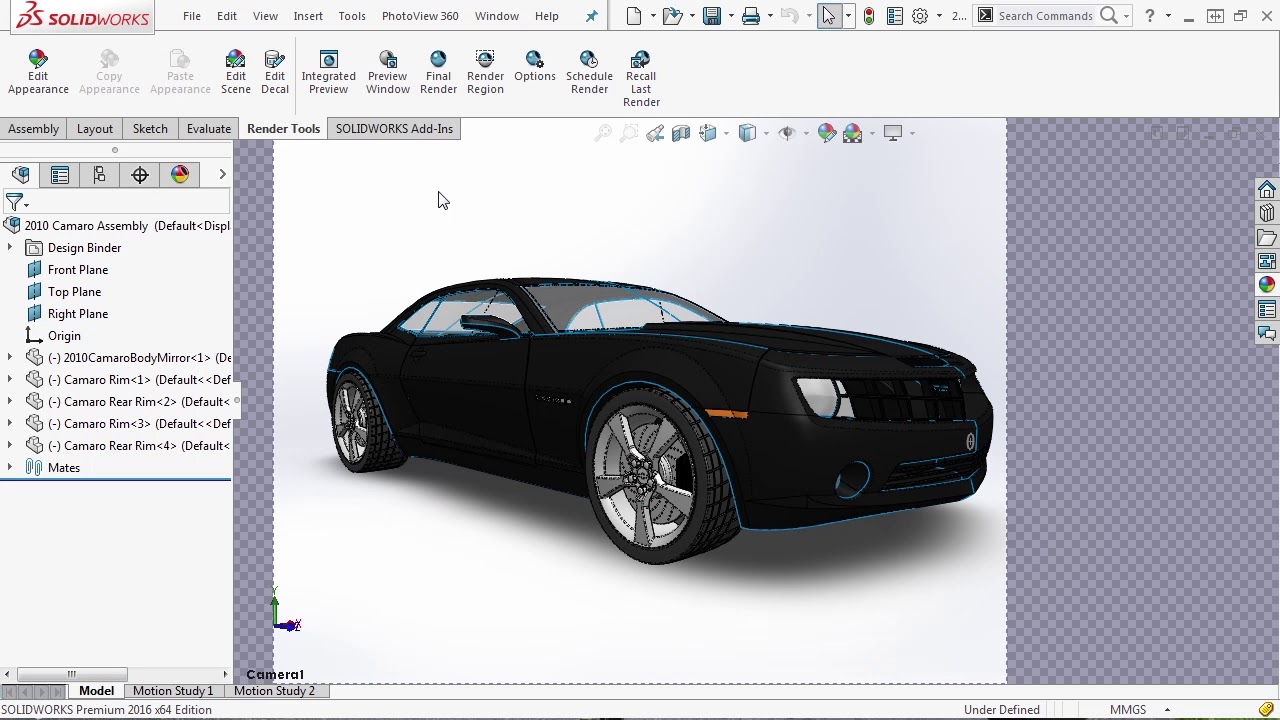Image resolution: width=1280 pixels, height=720 pixels.
Task: Click the Zoom to Fit icon
Action: pos(603,133)
